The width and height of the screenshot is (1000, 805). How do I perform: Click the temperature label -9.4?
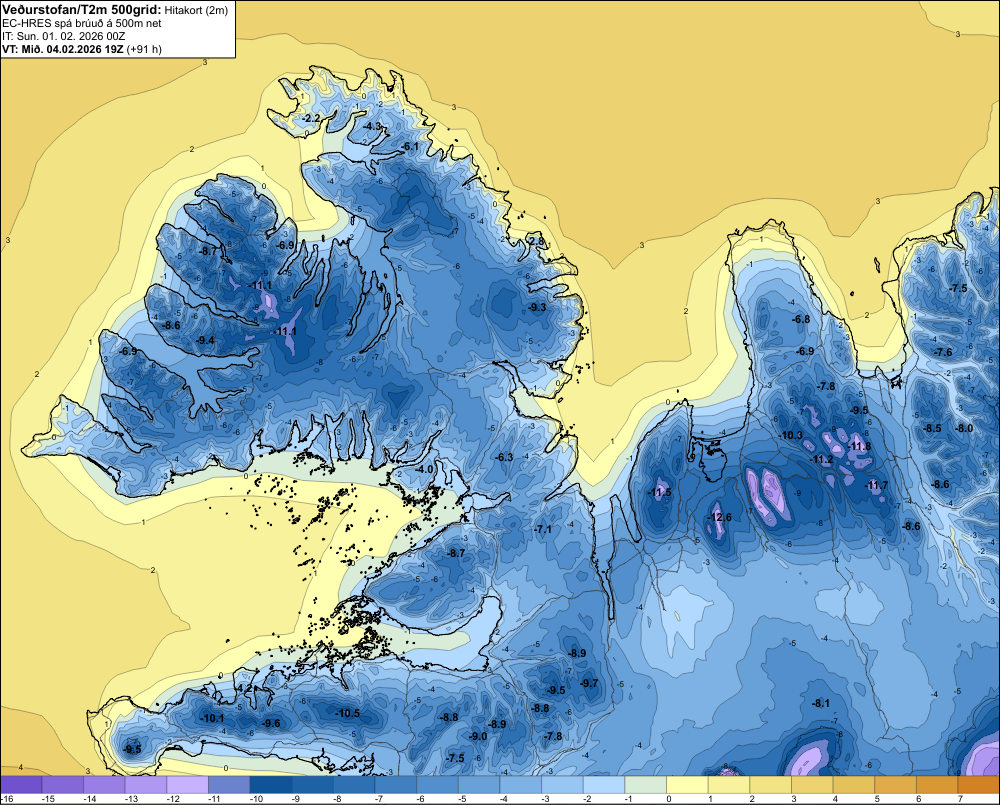point(205,340)
